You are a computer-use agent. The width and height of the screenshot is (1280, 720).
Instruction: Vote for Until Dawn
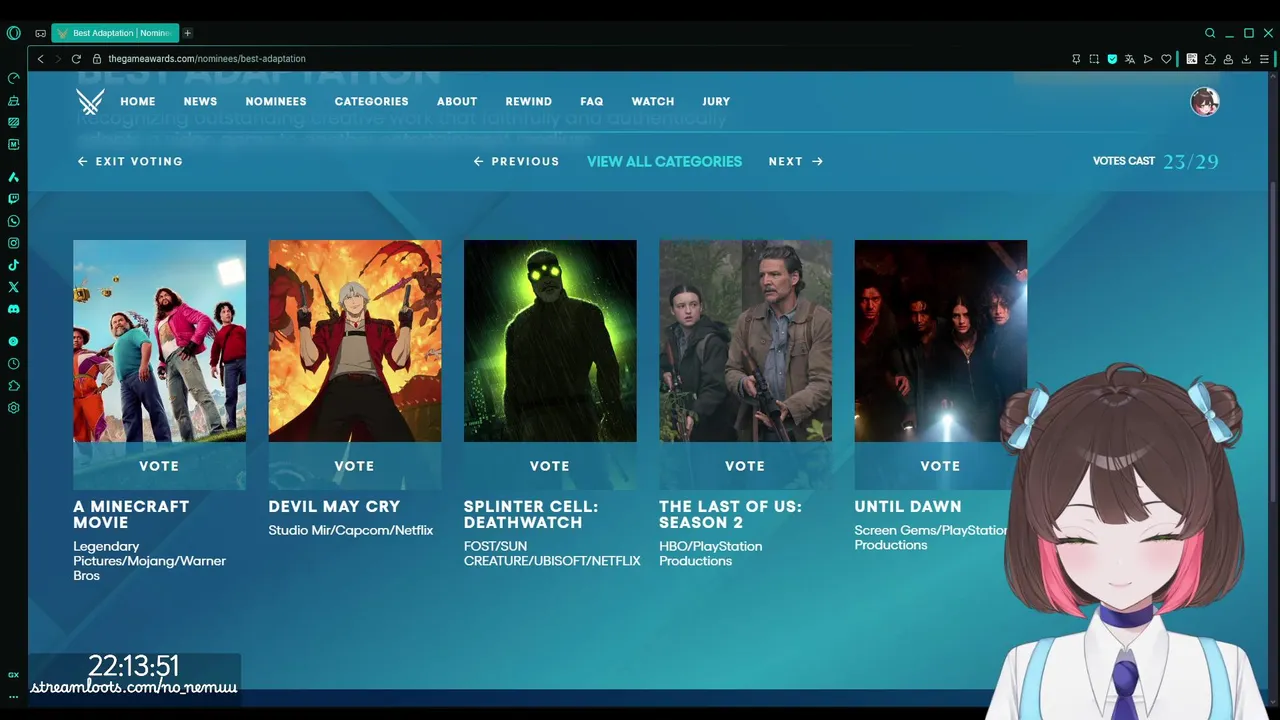coord(940,466)
